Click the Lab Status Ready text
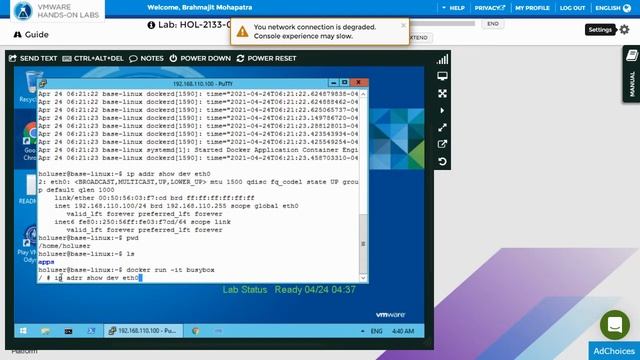This screenshot has width=640, height=360. pyautogui.click(x=289, y=290)
